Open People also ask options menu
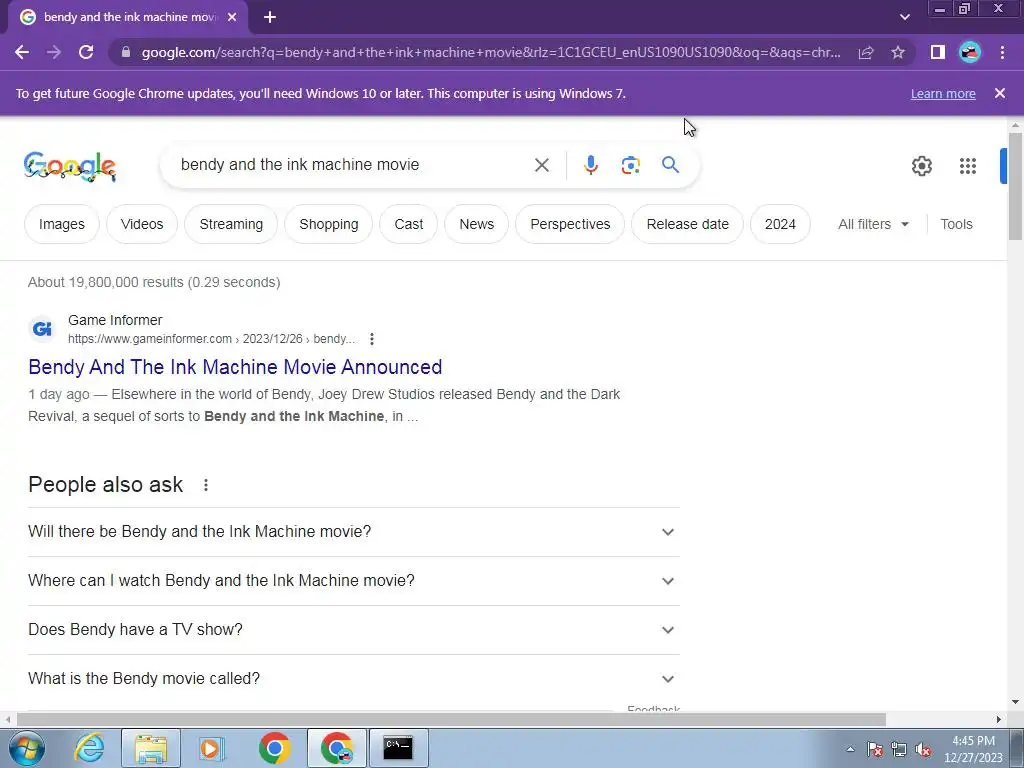The width and height of the screenshot is (1024, 768). coord(206,485)
